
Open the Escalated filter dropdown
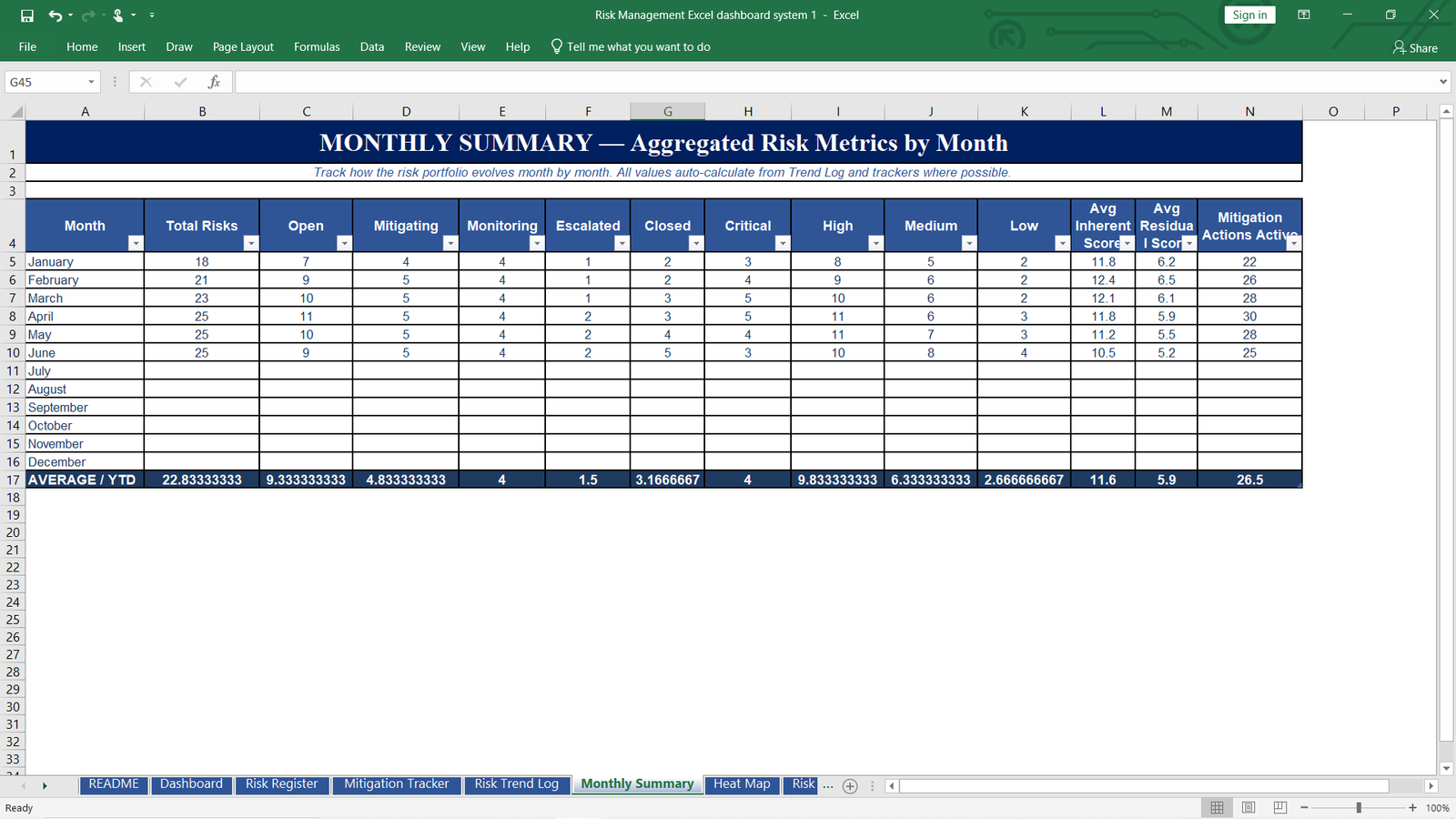tap(622, 243)
